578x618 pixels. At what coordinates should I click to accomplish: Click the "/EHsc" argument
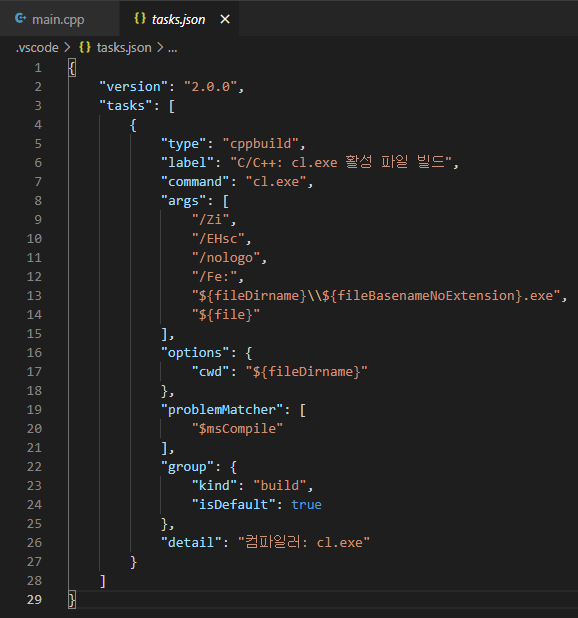pos(219,238)
